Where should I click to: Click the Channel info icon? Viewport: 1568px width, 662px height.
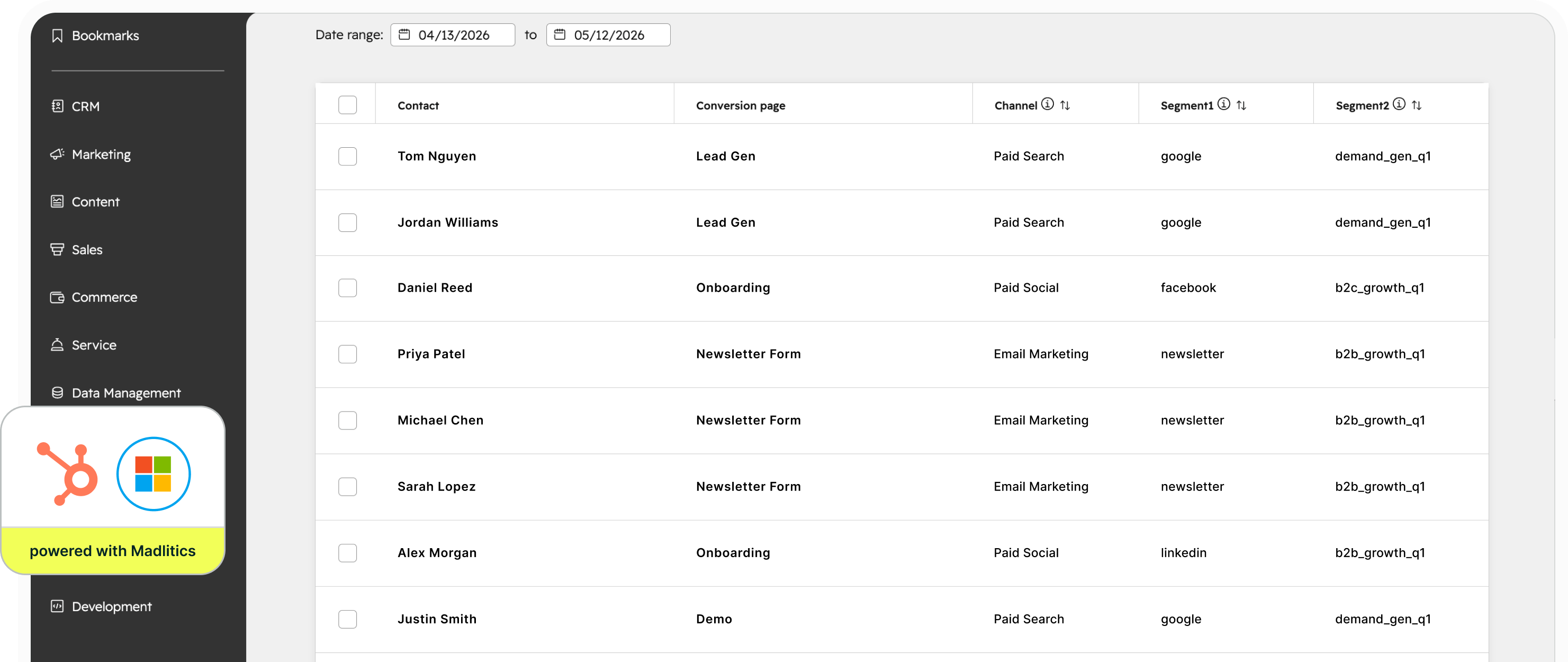(1048, 104)
